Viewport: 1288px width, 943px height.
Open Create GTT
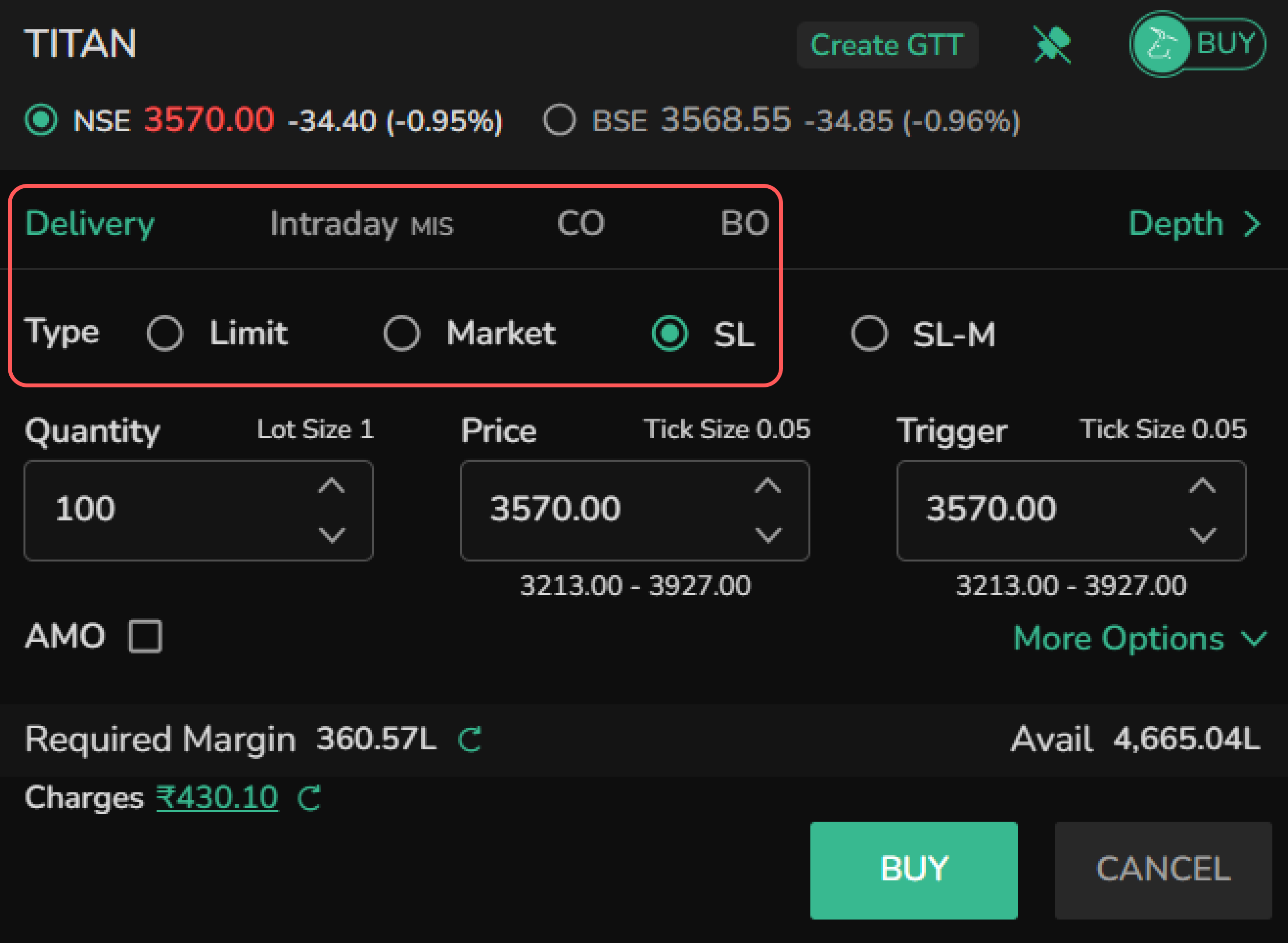(x=887, y=45)
